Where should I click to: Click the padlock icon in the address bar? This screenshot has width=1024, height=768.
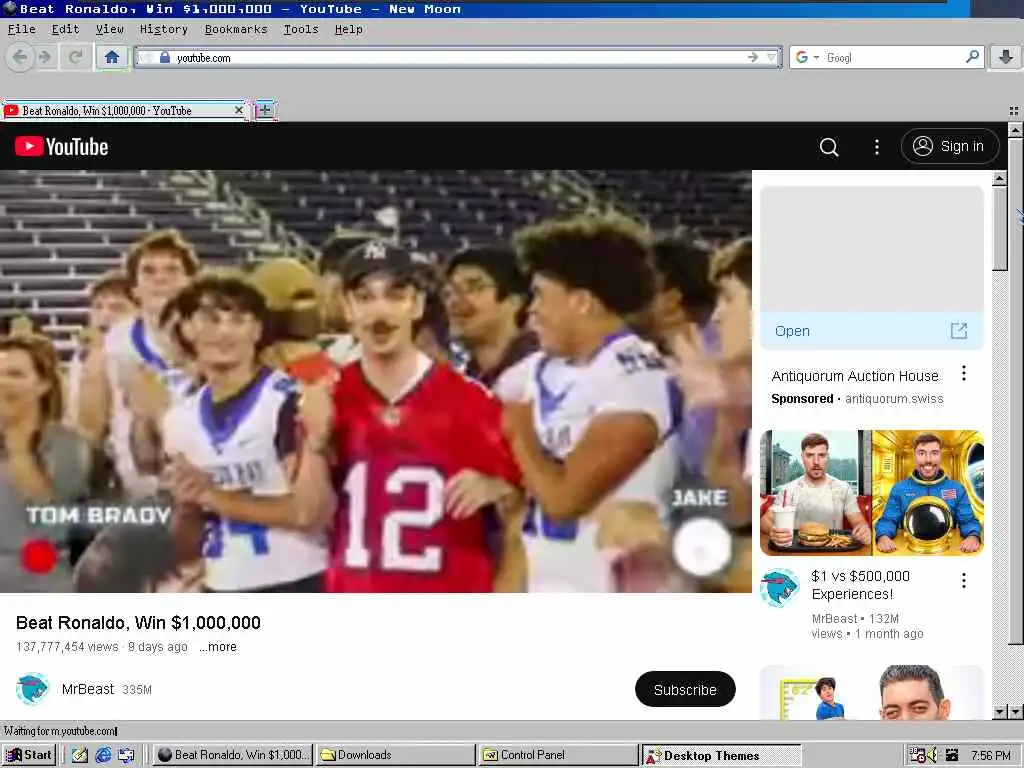coord(165,57)
